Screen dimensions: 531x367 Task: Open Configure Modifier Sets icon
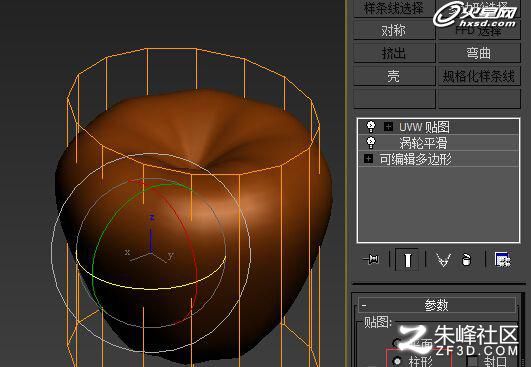(x=502, y=260)
